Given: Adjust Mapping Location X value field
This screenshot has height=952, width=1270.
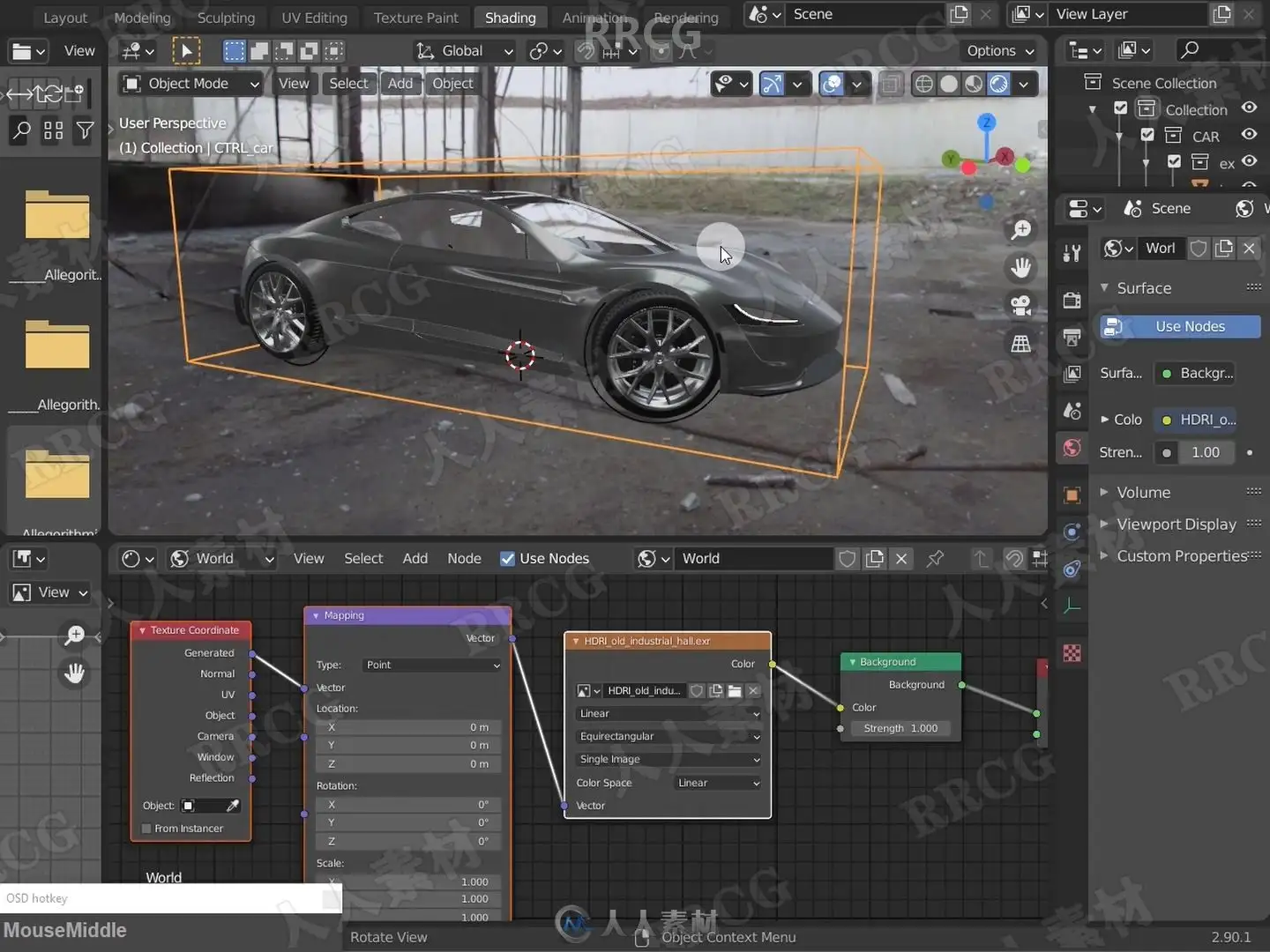Looking at the screenshot, I should (408, 728).
